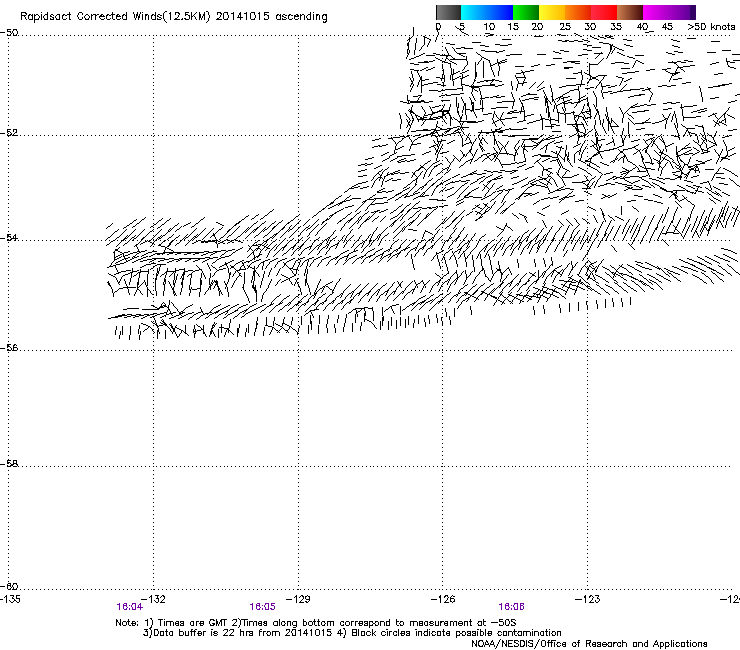Click the longitude label '-126'
The image size is (740, 650).
pyautogui.click(x=443, y=599)
